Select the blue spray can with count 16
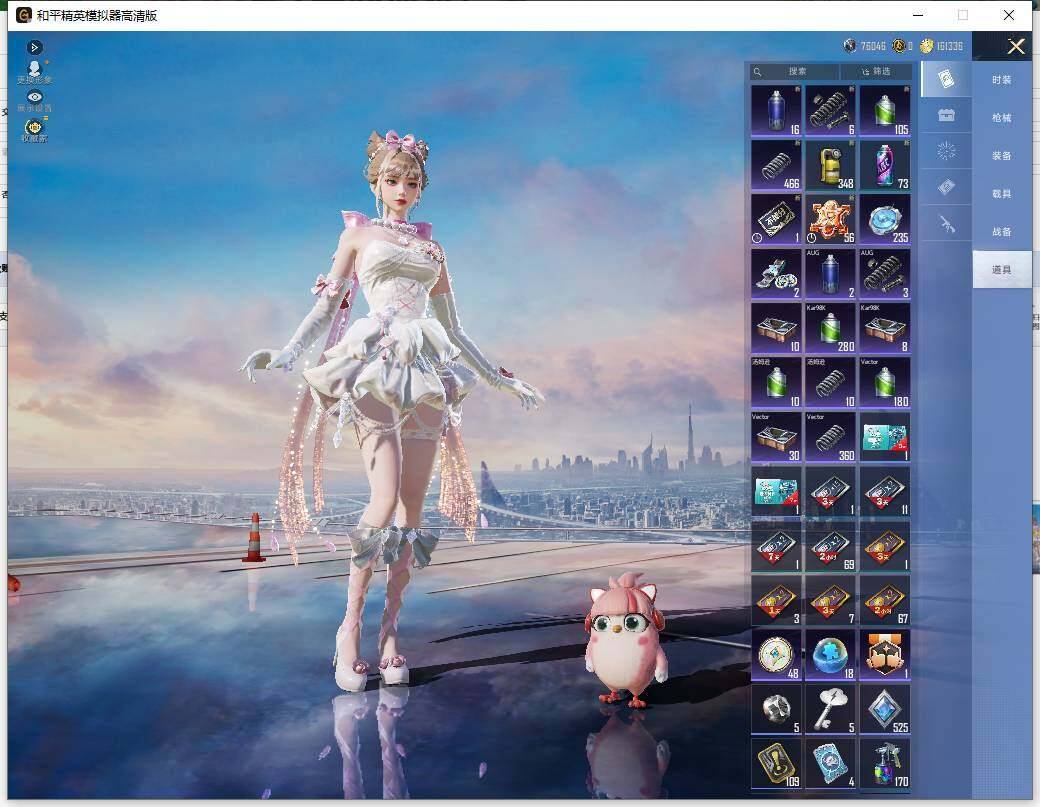 (x=776, y=111)
